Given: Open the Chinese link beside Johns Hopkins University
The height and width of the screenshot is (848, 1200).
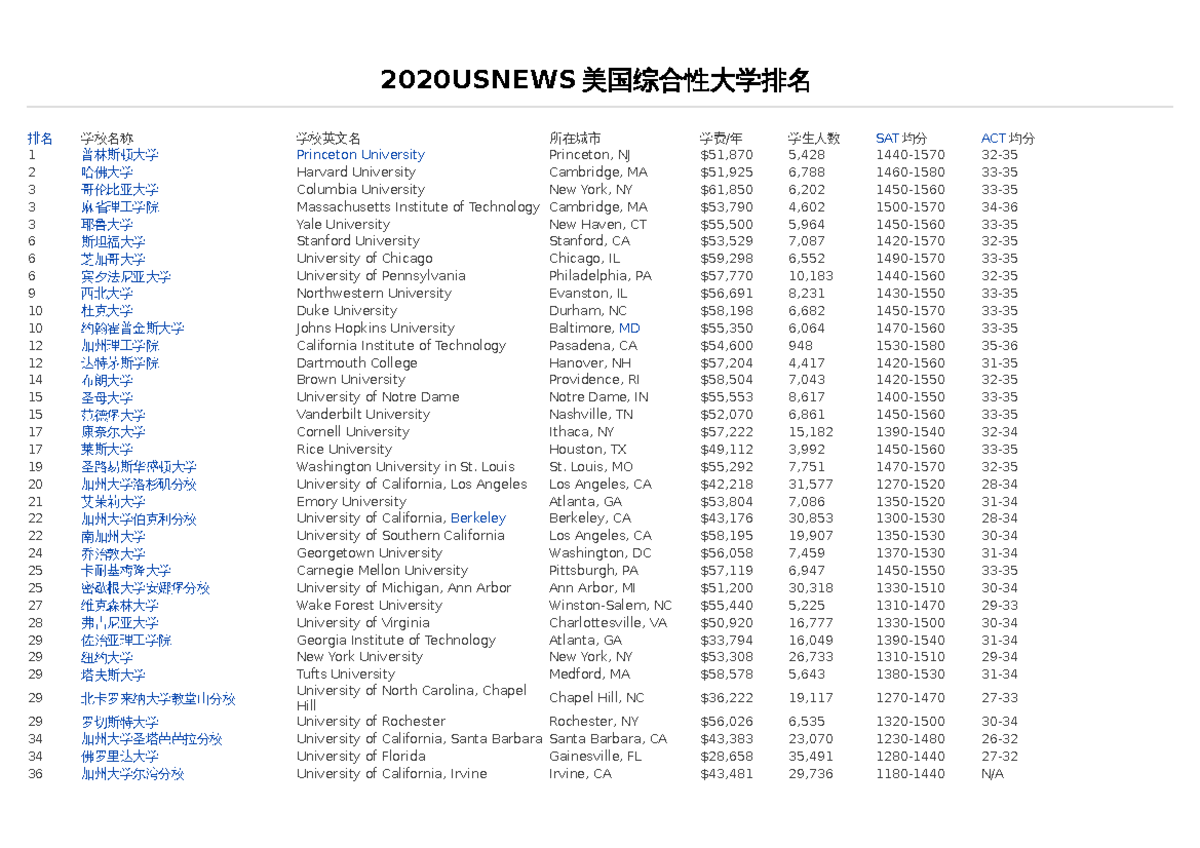Looking at the screenshot, I should point(132,328).
